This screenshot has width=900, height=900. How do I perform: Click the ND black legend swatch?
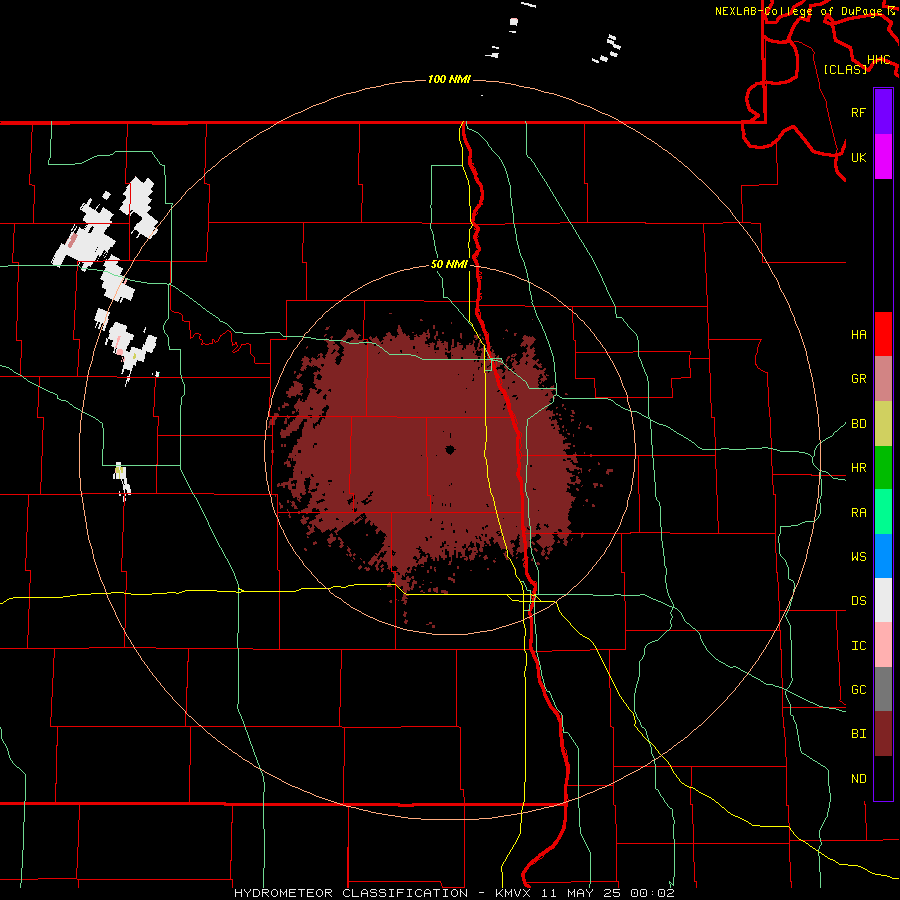pos(883,778)
